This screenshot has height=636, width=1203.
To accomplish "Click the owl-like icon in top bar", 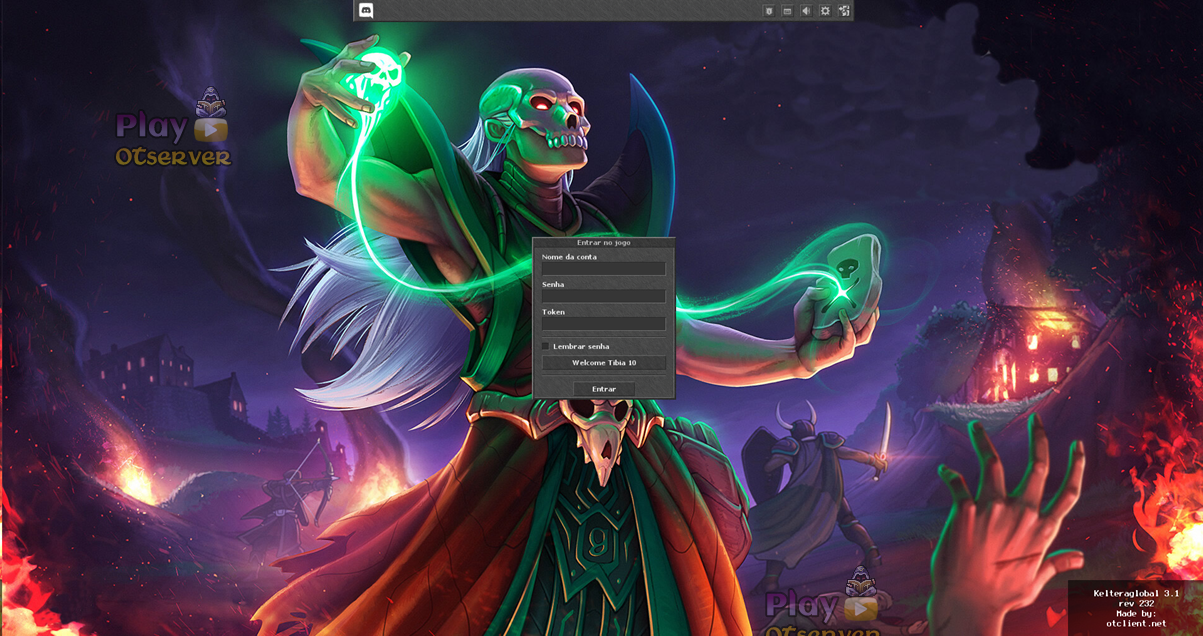I will pos(769,11).
